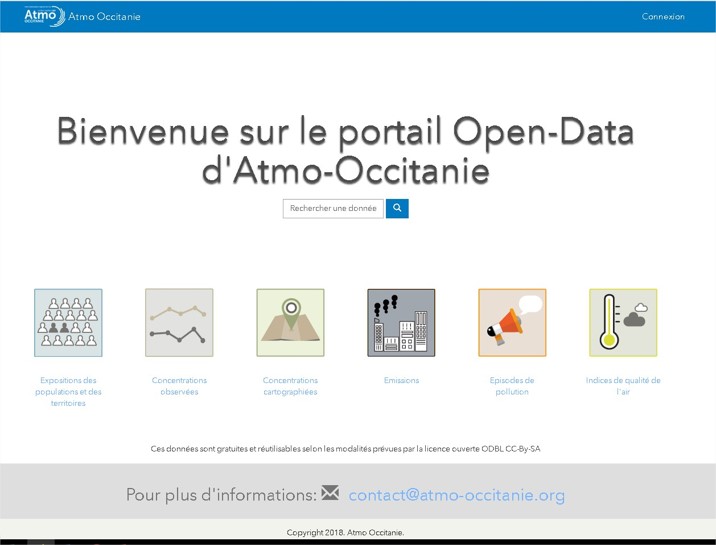The width and height of the screenshot is (716, 545).
Task: Click the envelope mail icon
Action: coord(330,493)
